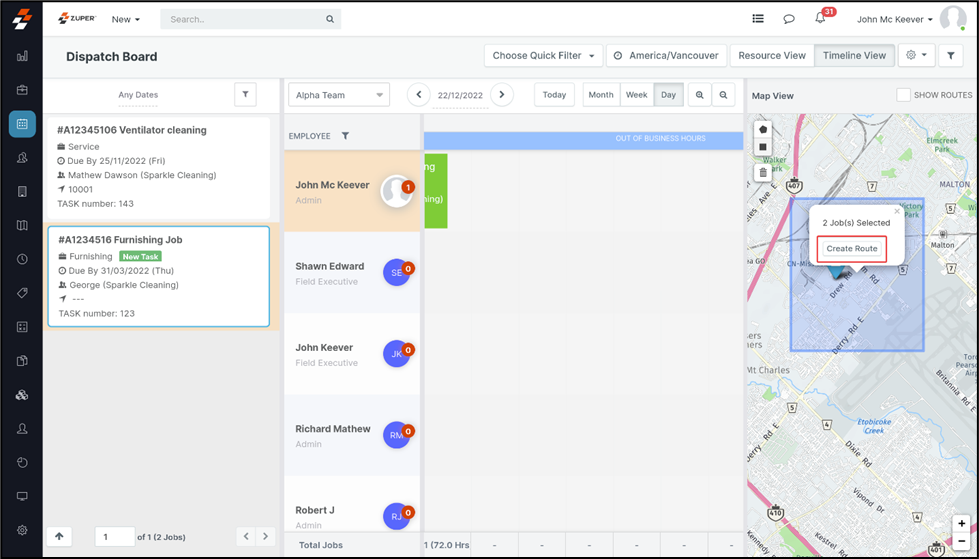Open the employee column filter icon

[x=345, y=136]
